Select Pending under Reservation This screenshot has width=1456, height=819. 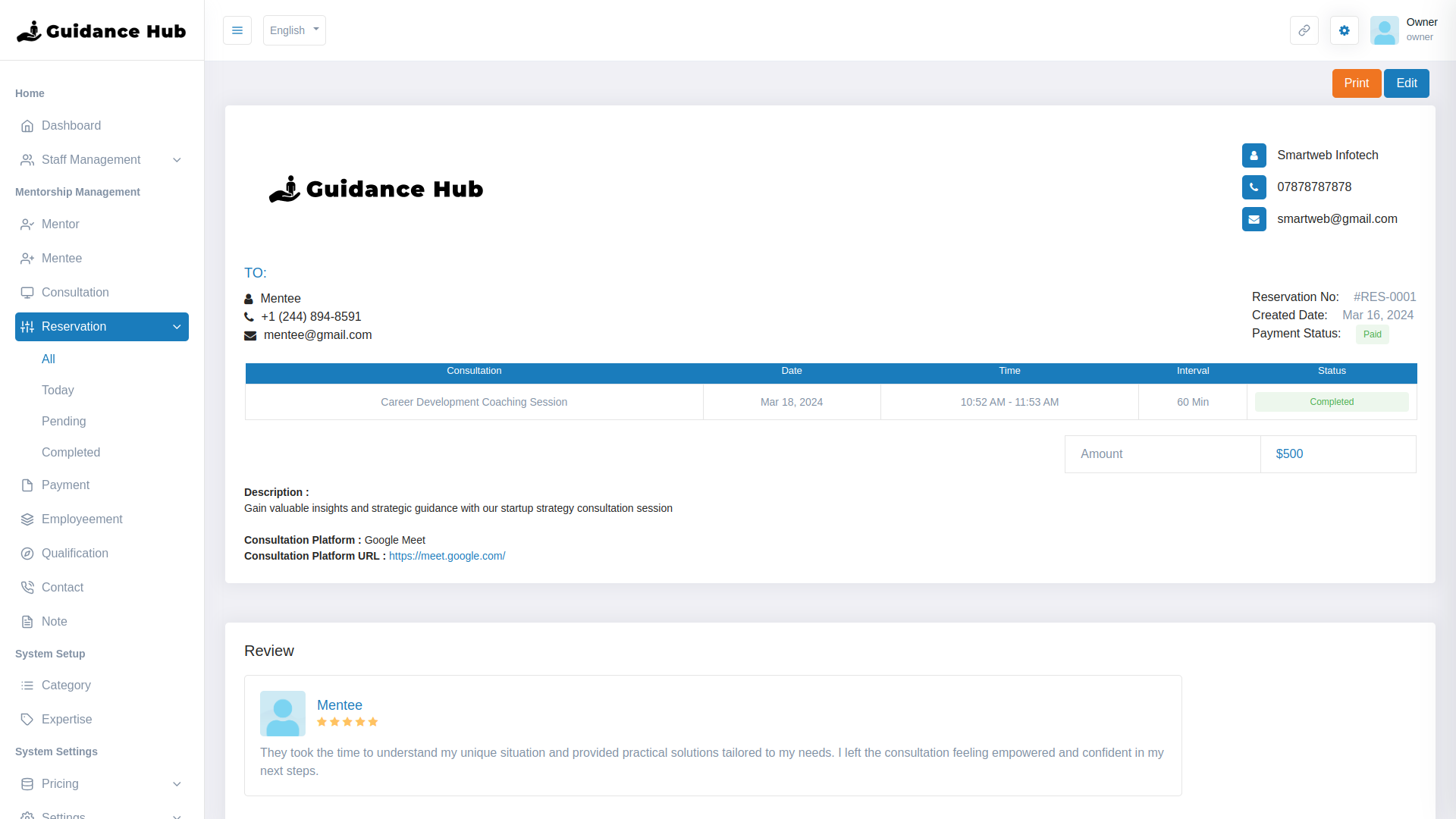coord(63,421)
